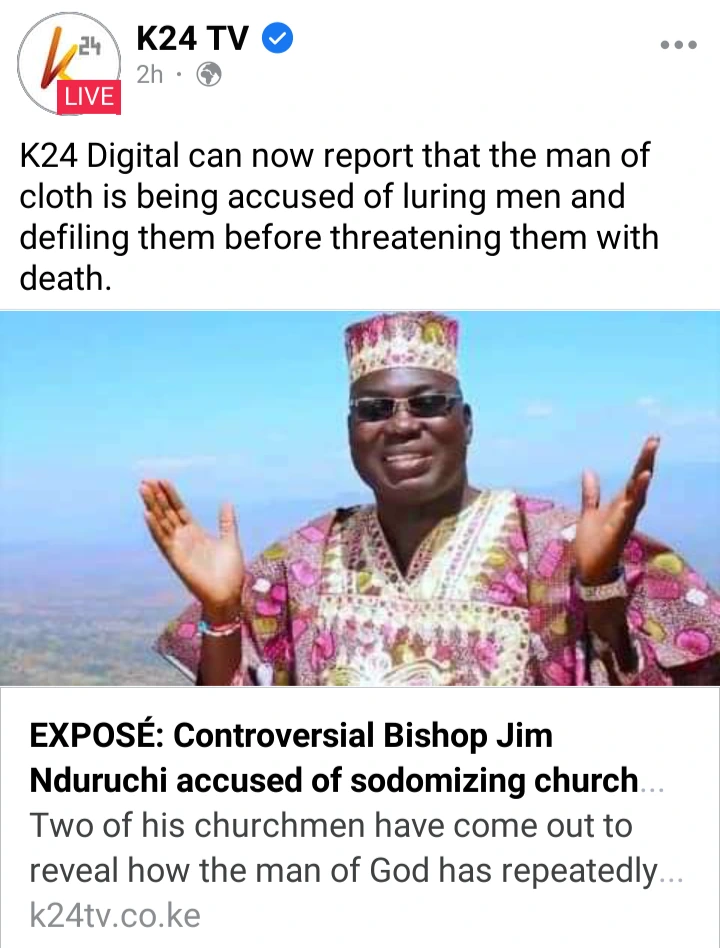Open the article preview photo
Image resolution: width=720 pixels, height=948 pixels.
pos(360,498)
